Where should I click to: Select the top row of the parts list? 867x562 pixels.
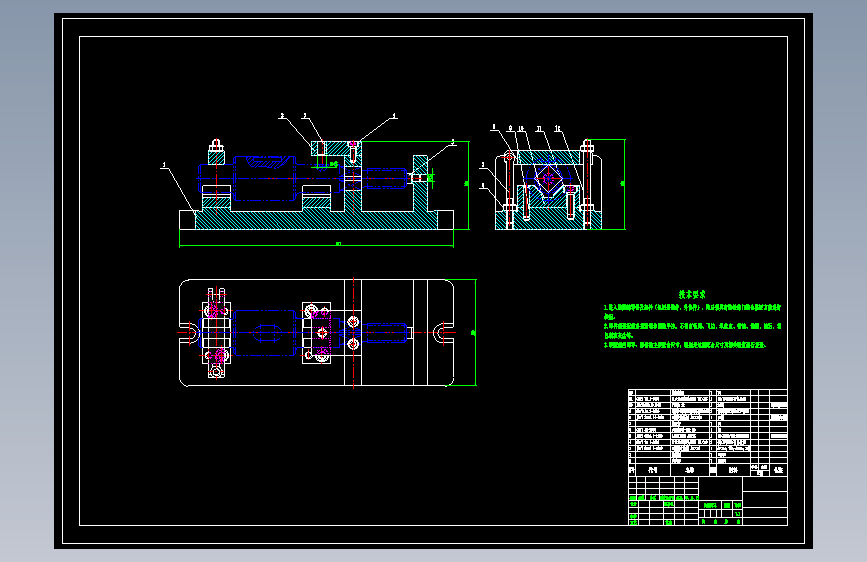tap(708, 392)
